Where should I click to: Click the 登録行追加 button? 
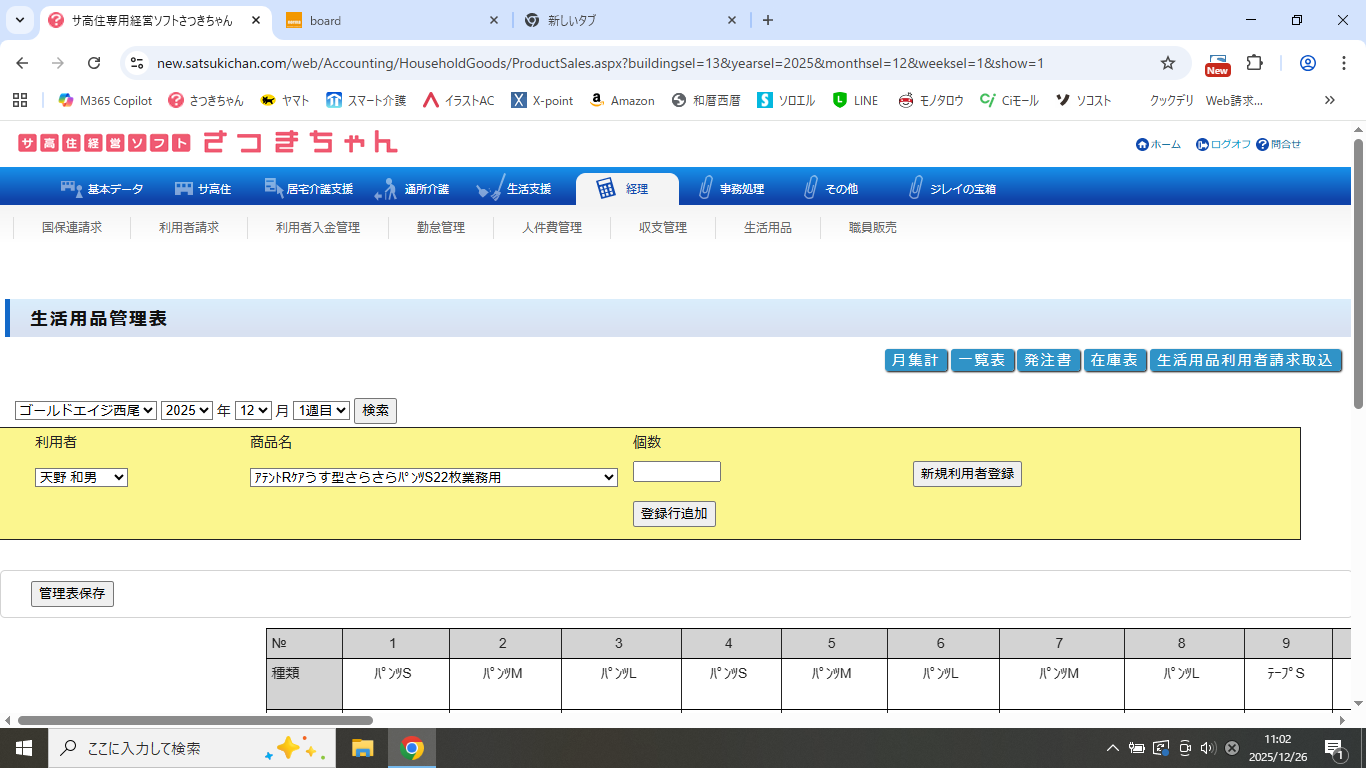[674, 514]
